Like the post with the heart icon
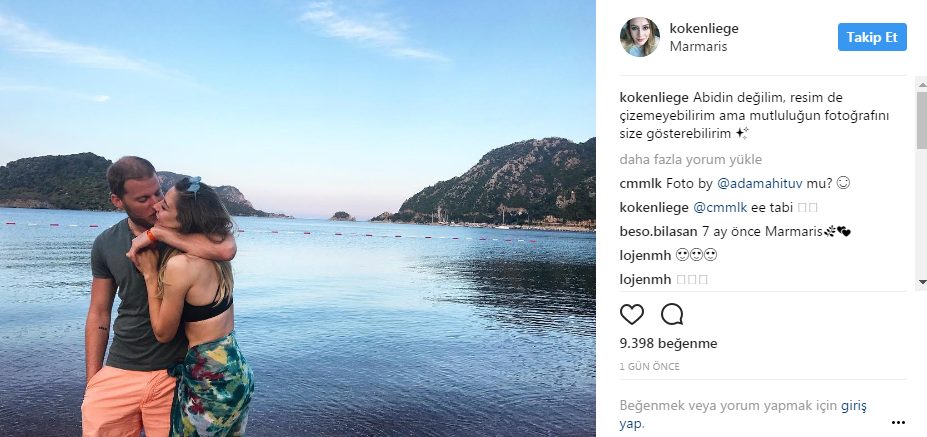Screen dimensions: 927x437 [x=631, y=315]
